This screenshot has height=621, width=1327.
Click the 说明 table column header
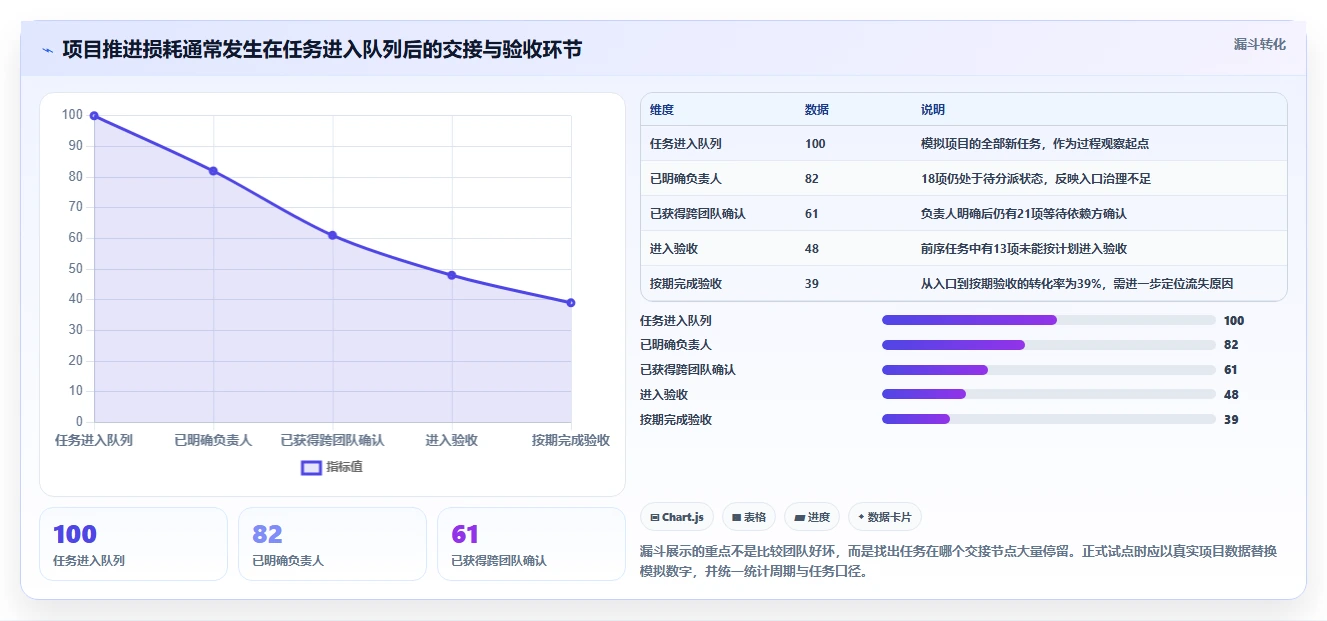933,110
